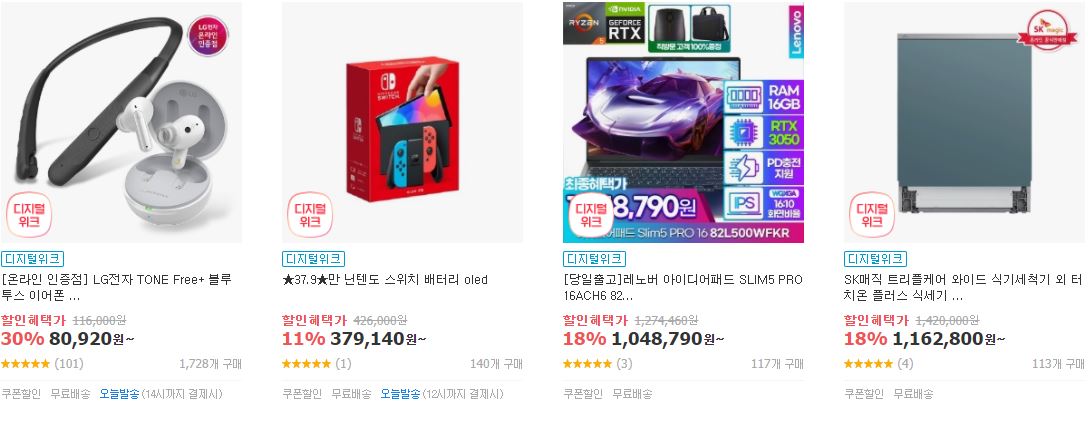The width and height of the screenshot is (1088, 425).
Task: Open the LG전자 TONE Free+ product title link
Action: click(x=117, y=288)
